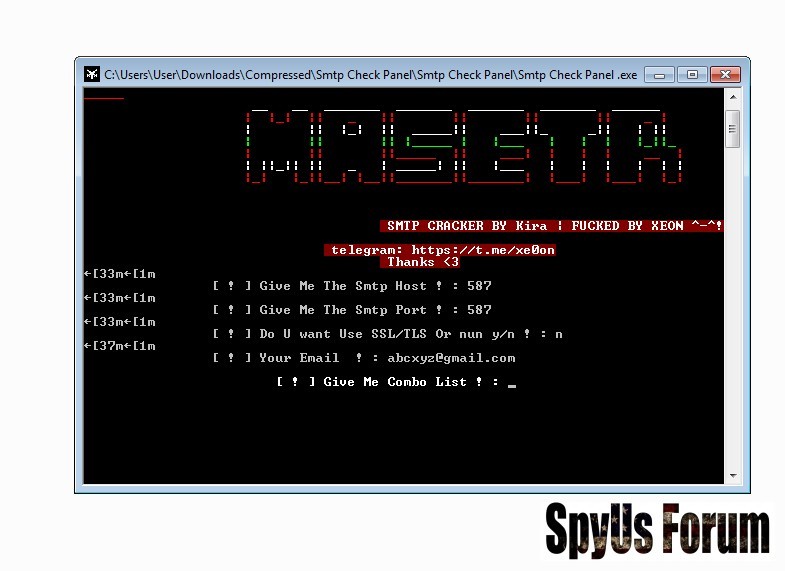Open the console window system menu icon

(92, 74)
